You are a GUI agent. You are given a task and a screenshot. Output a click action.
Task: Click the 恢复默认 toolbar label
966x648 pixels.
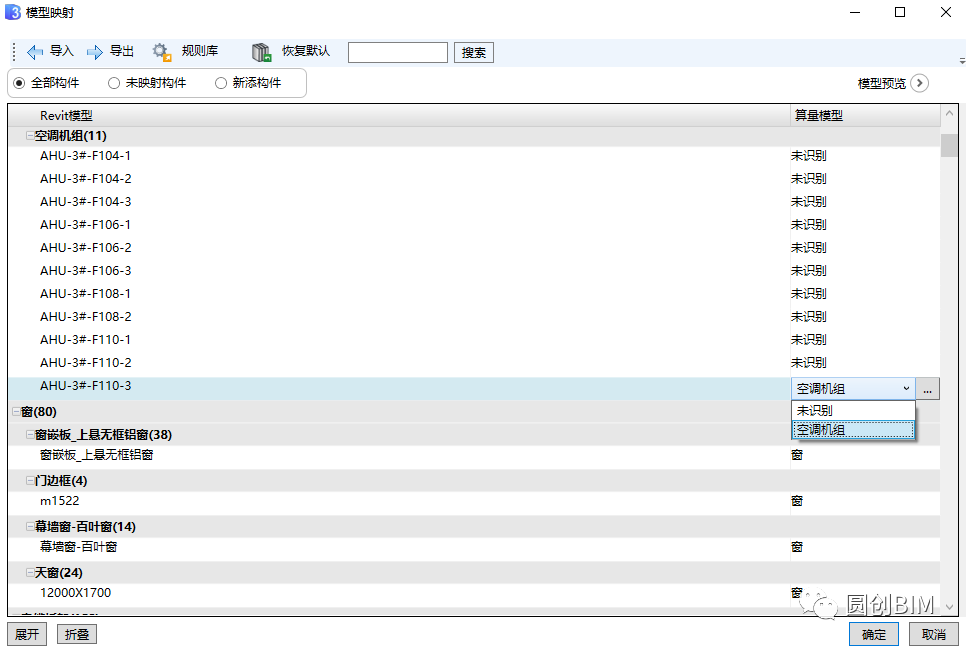point(306,51)
